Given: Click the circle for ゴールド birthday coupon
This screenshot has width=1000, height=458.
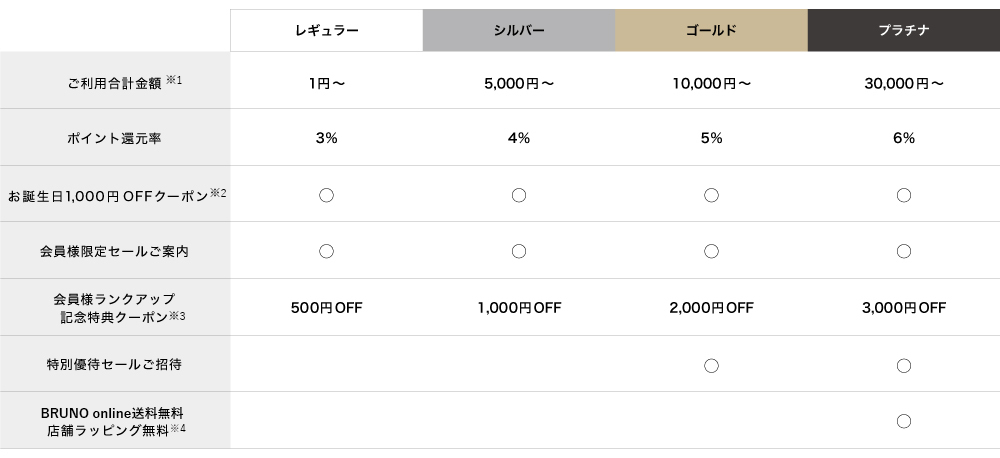Looking at the screenshot, I should (x=711, y=195).
